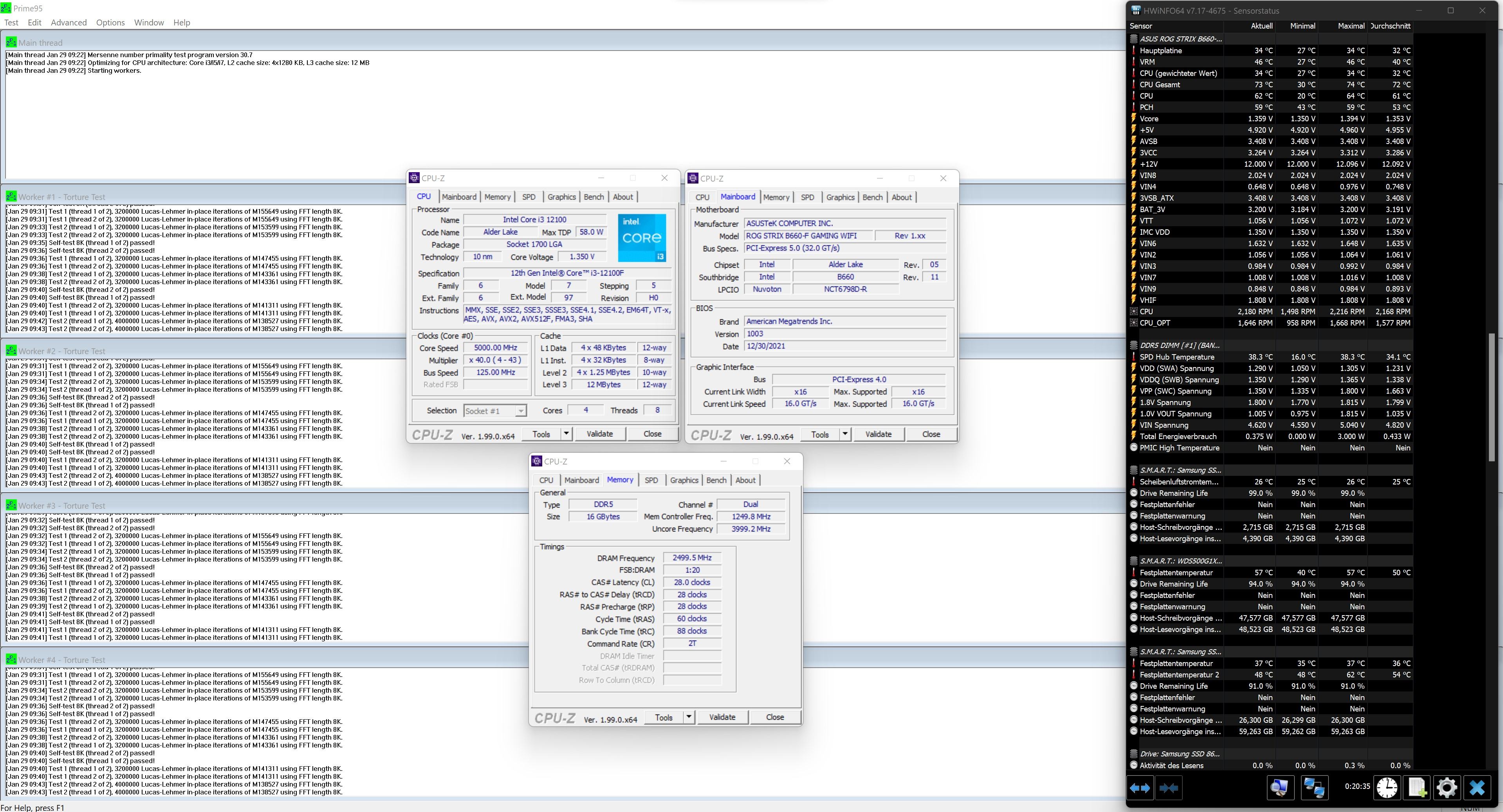Image resolution: width=1503 pixels, height=812 pixels.
Task: Click the Prime95 application title icon
Action: pos(5,7)
